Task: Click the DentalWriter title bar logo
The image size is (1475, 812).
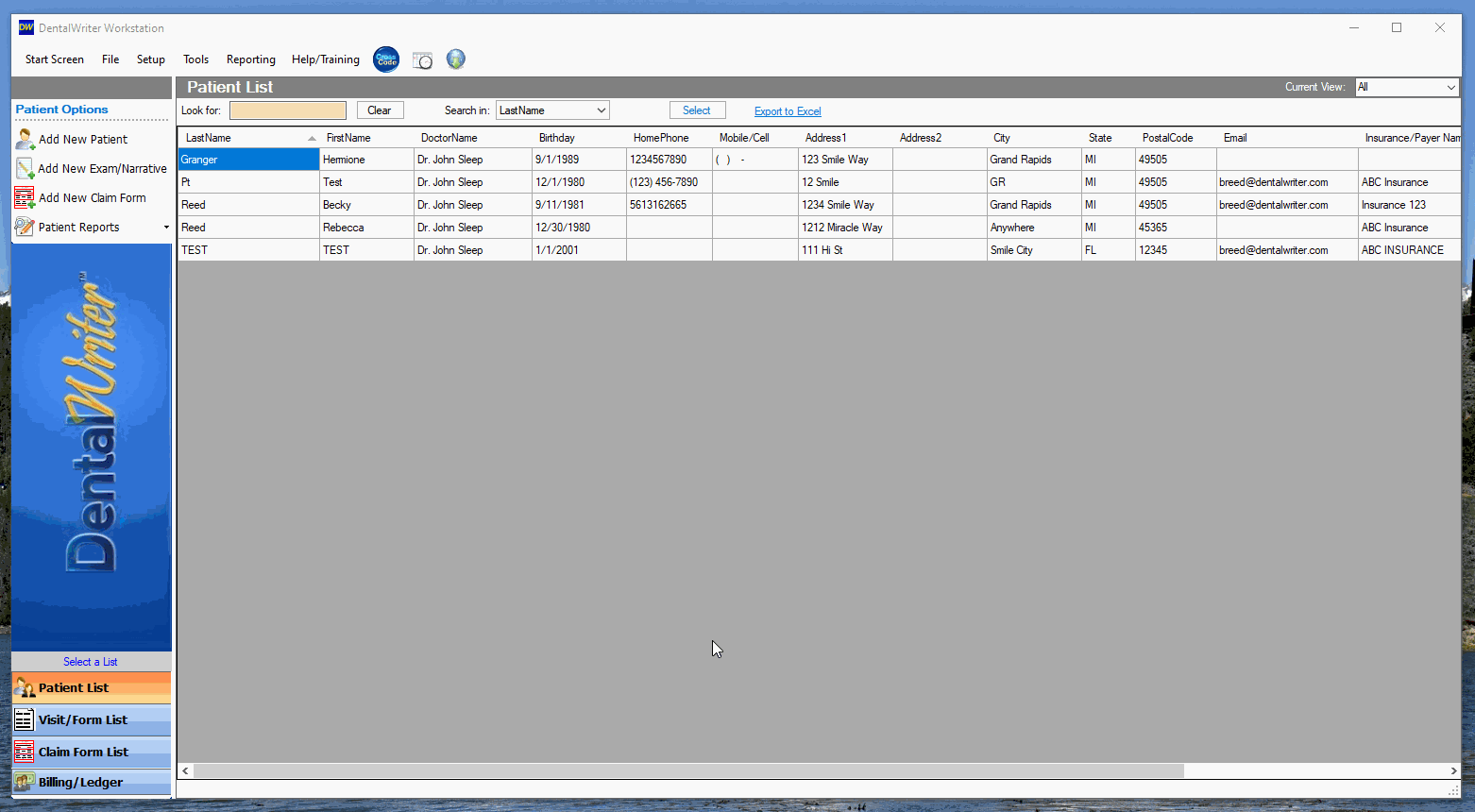Action: (26, 27)
